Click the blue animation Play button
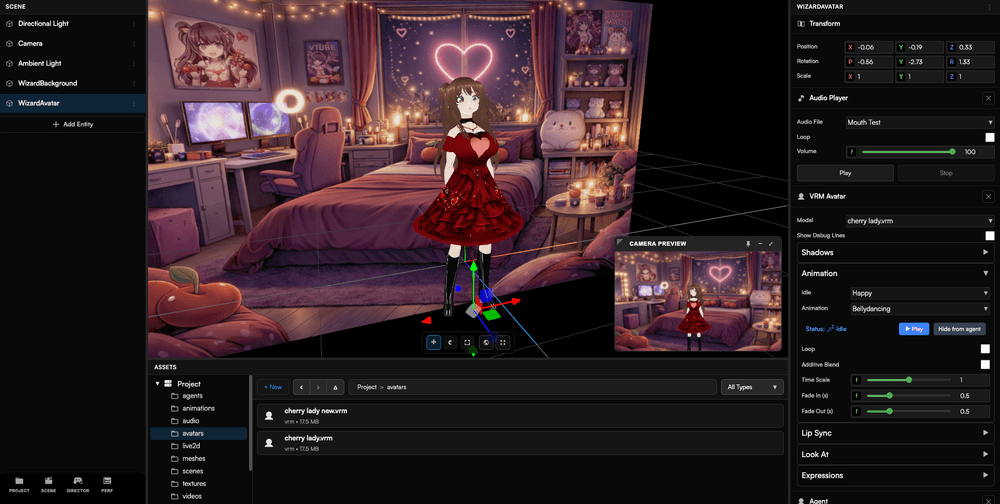This screenshot has height=504, width=1000. tap(914, 329)
